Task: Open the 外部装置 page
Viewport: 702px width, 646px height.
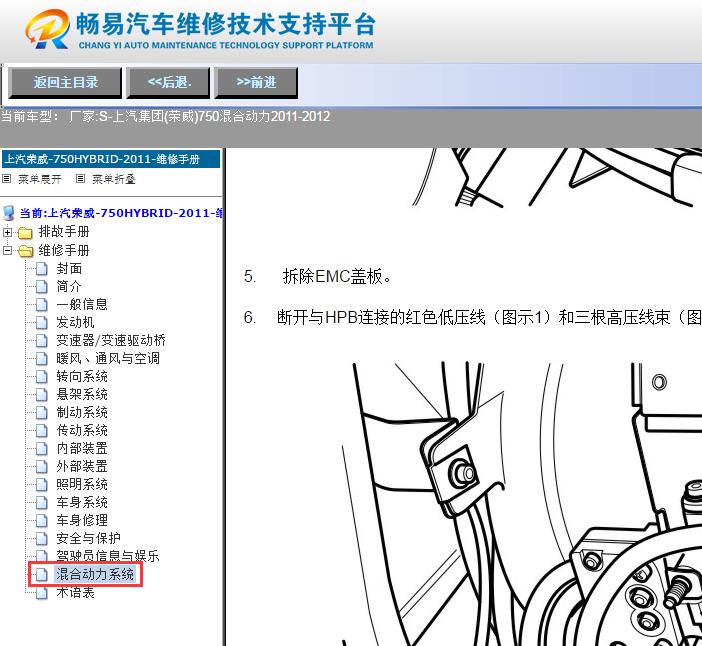Action: click(x=82, y=466)
